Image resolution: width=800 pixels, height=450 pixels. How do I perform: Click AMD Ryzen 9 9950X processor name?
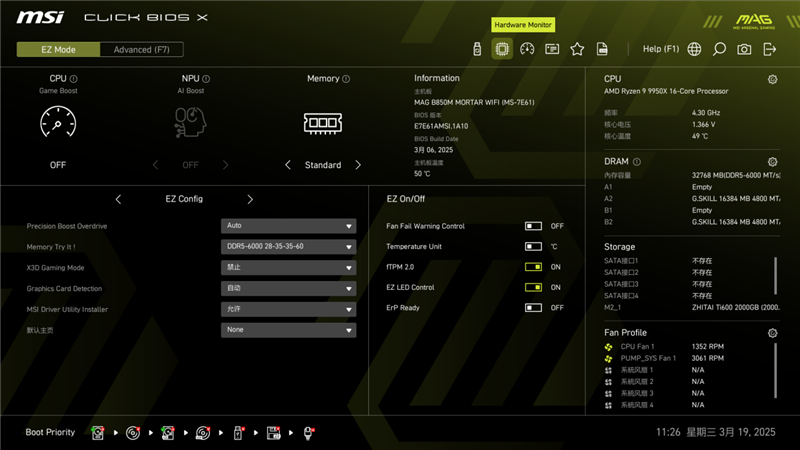(x=666, y=91)
